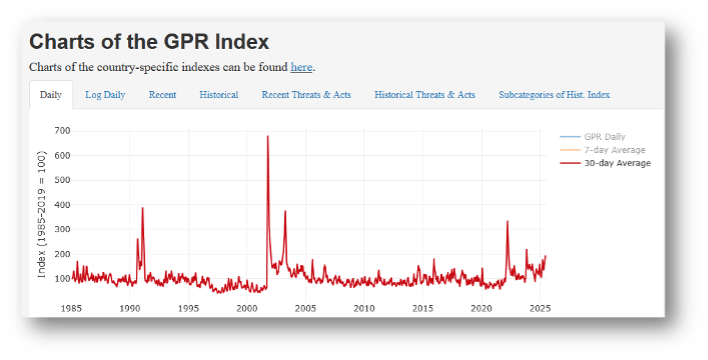This screenshot has width=708, height=360.
Task: Open Subcategories of Hist. Index tab
Action: coord(554,95)
